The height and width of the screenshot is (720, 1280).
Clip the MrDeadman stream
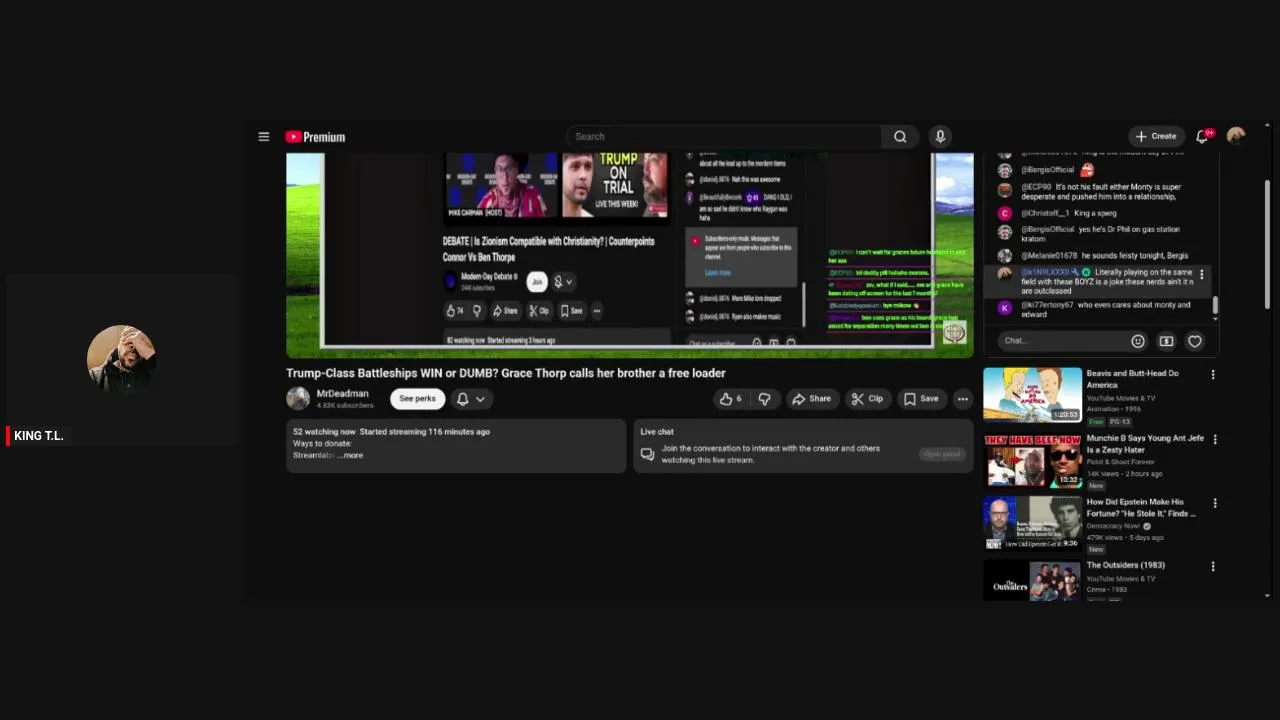(x=868, y=399)
